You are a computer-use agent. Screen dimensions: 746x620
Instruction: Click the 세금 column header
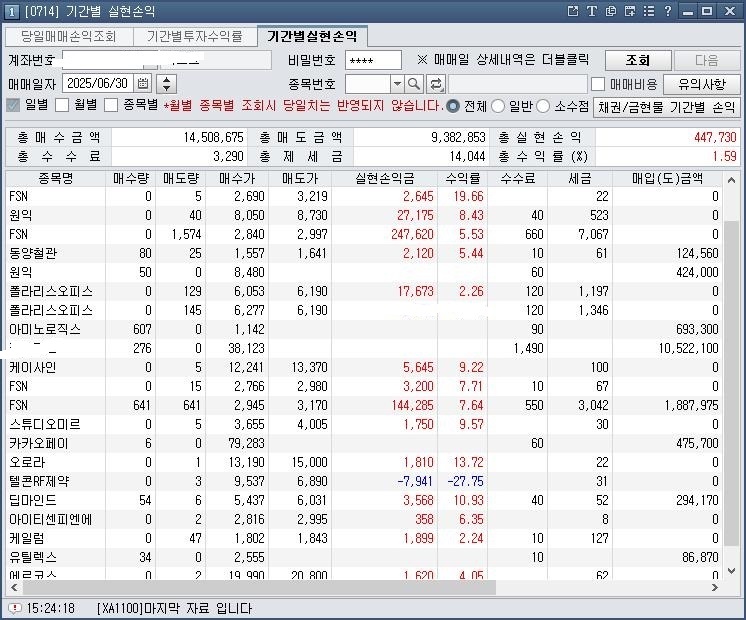click(x=579, y=178)
